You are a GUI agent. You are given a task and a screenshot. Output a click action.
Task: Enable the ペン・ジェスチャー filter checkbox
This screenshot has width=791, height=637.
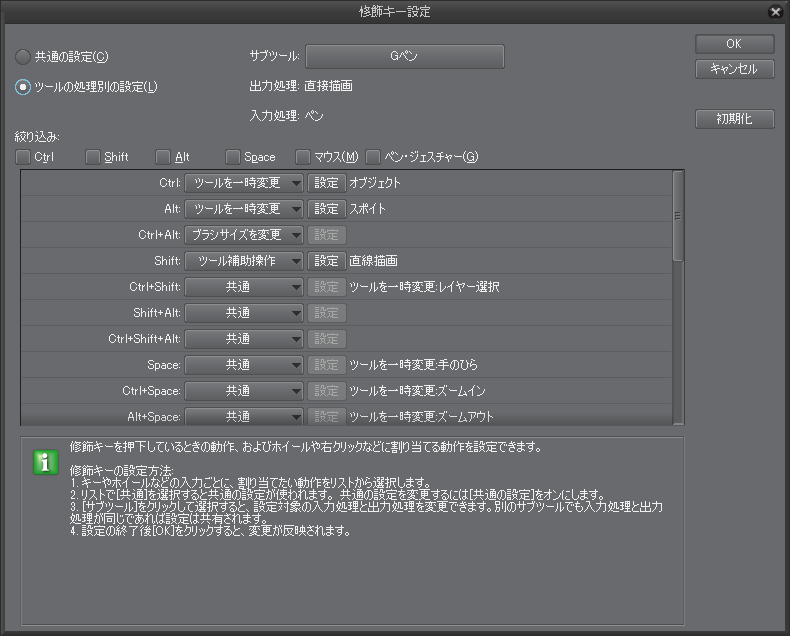373,157
